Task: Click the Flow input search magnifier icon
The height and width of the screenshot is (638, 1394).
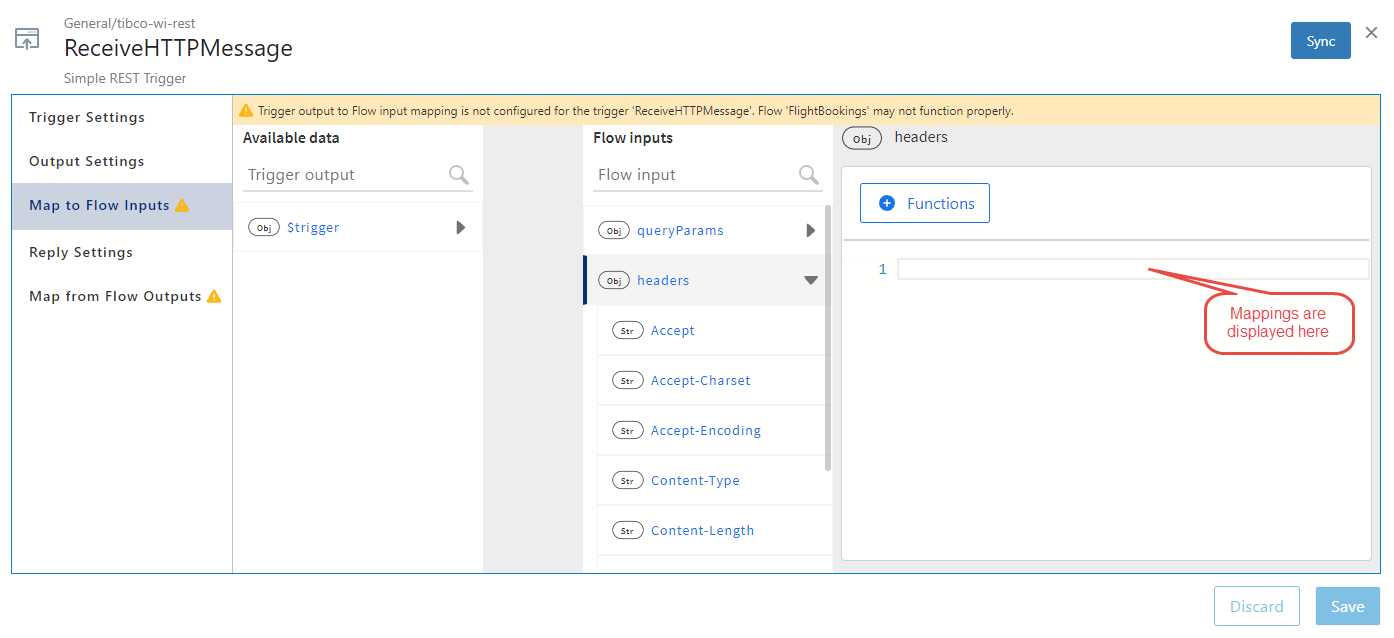Action: click(809, 175)
